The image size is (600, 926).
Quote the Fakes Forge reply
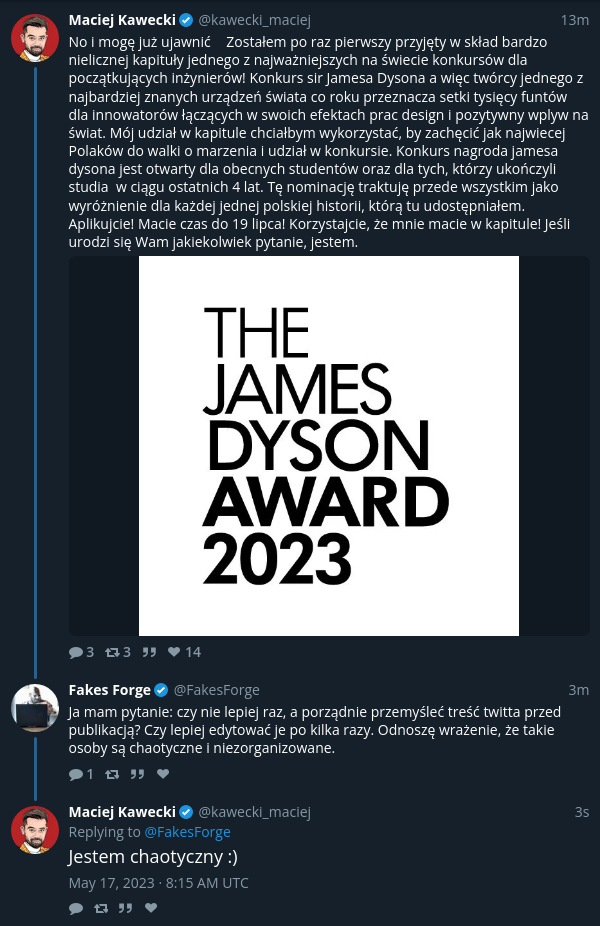pyautogui.click(x=138, y=774)
